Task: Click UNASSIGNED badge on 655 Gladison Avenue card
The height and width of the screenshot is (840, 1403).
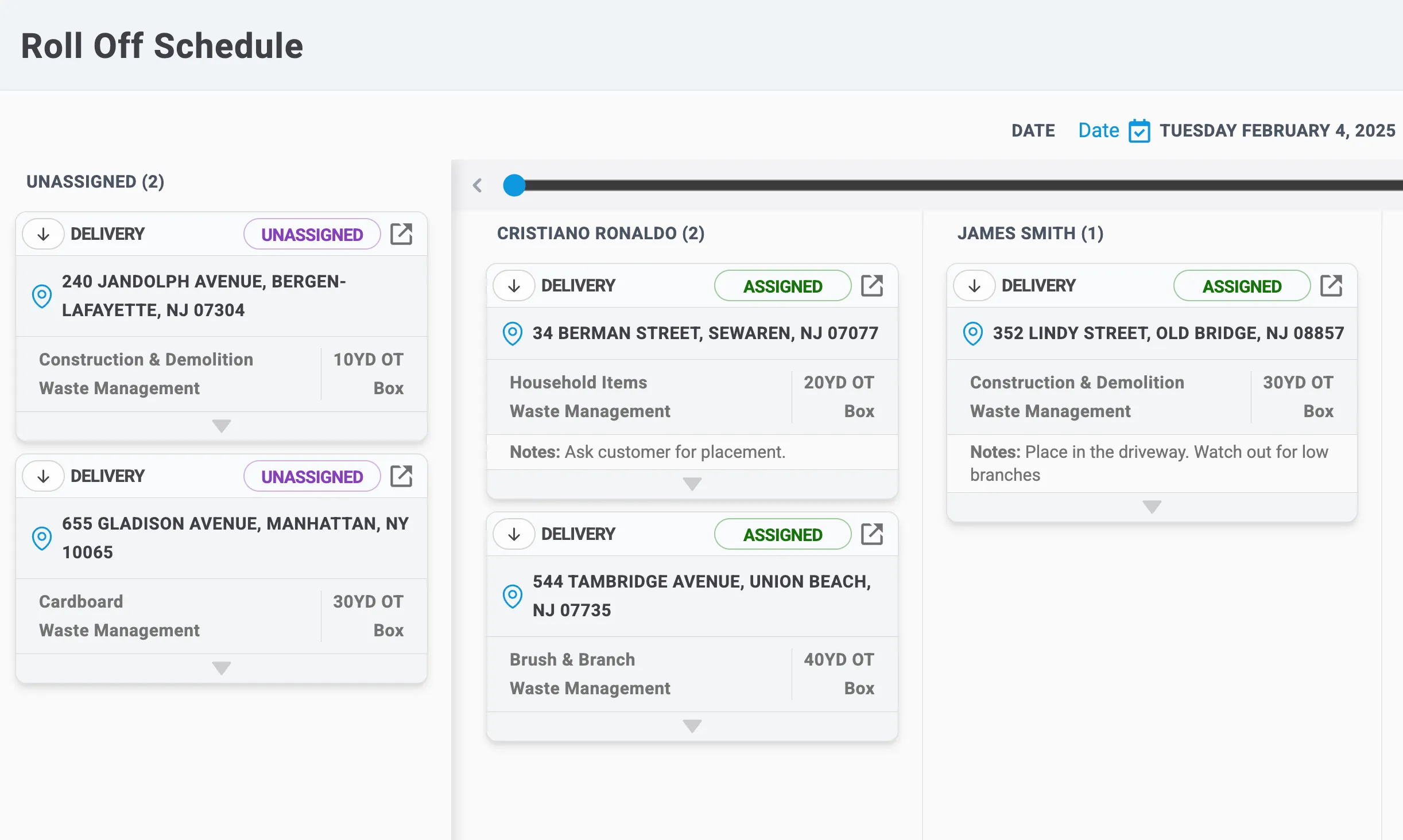Action: pyautogui.click(x=312, y=476)
